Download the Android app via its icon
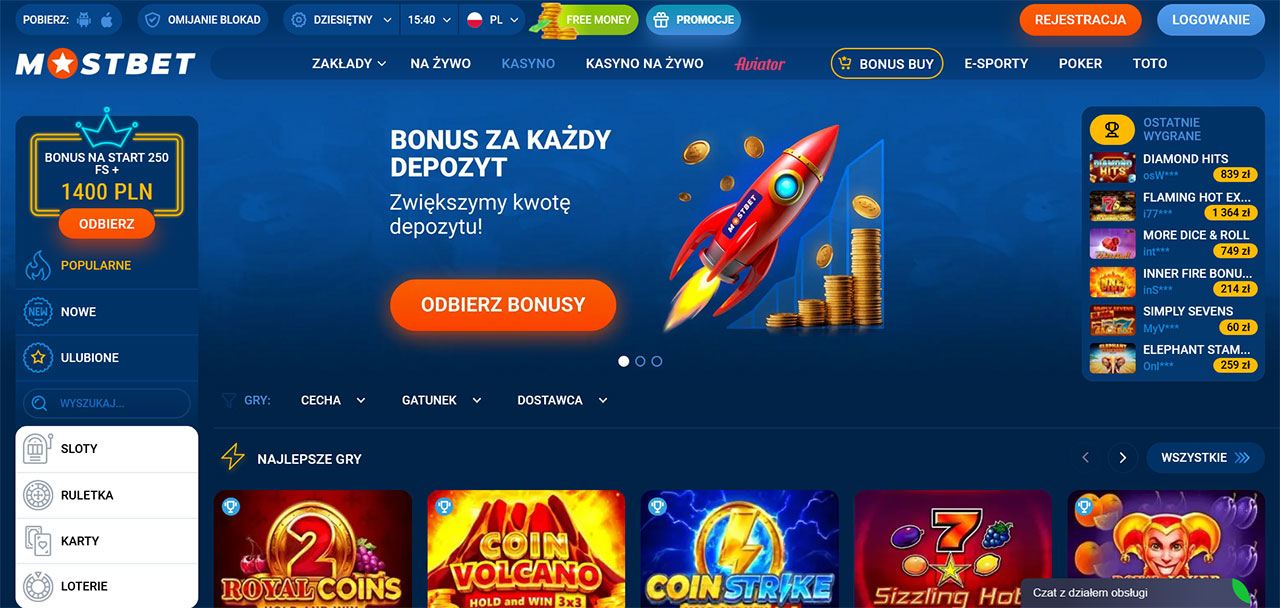 pyautogui.click(x=84, y=20)
